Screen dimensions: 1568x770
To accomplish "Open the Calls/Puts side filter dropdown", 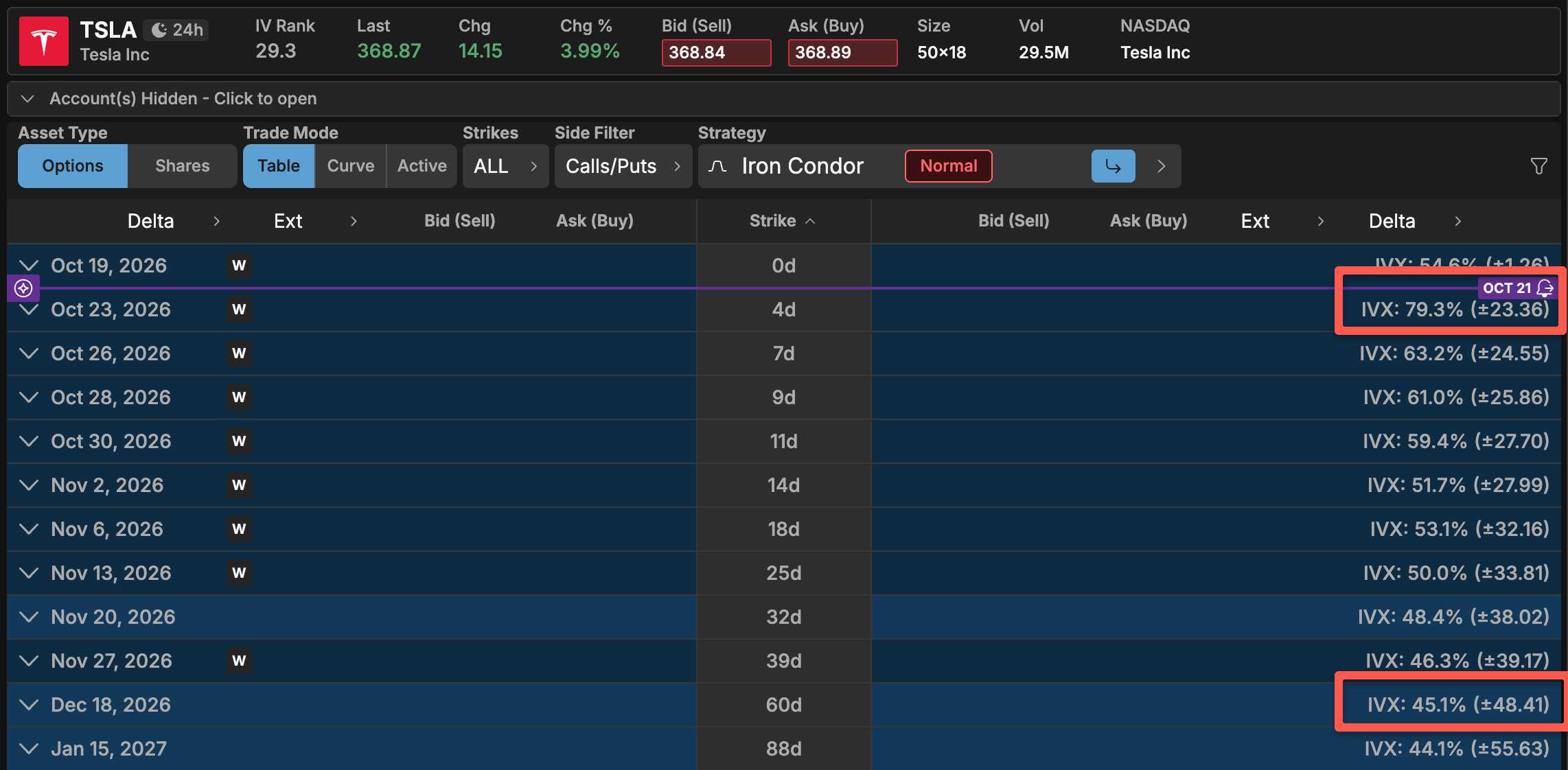I will click(x=623, y=166).
